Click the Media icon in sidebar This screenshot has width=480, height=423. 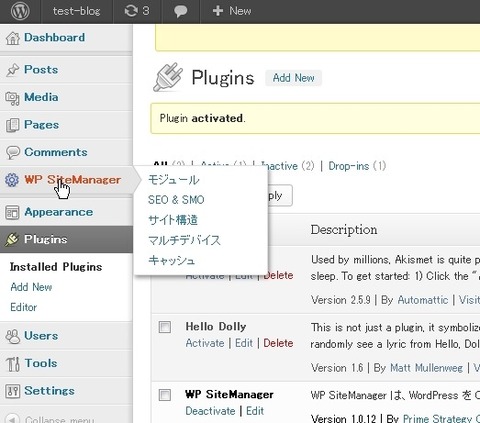pos(13,98)
